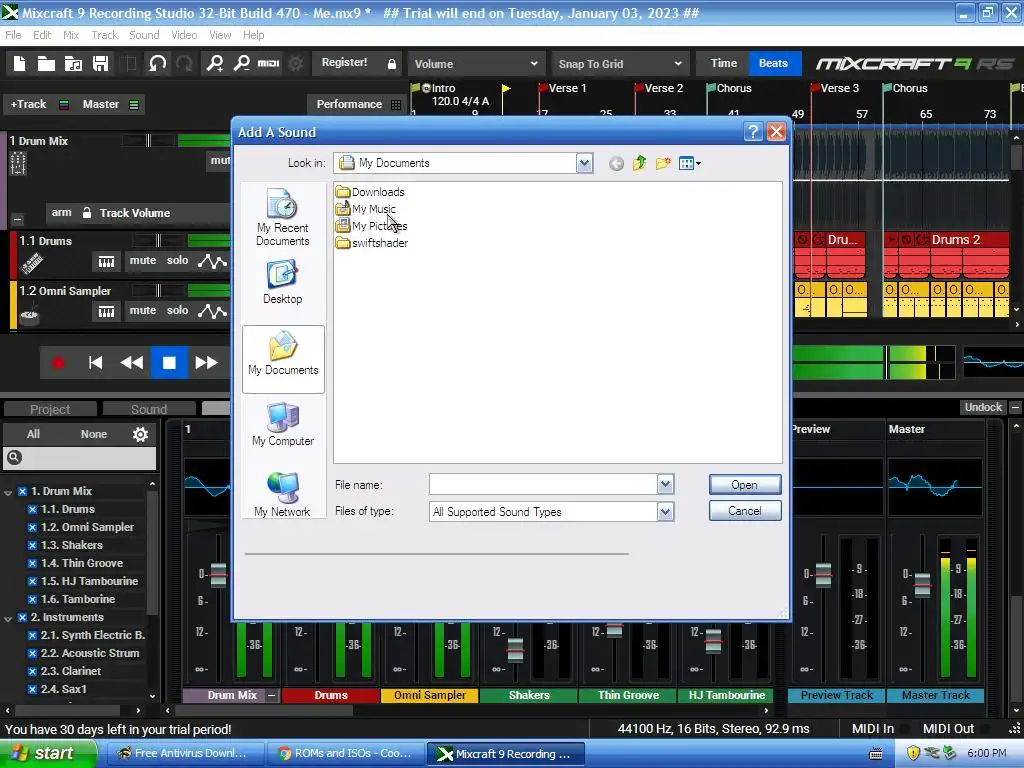Click the New Project icon in toolbar

[20, 63]
